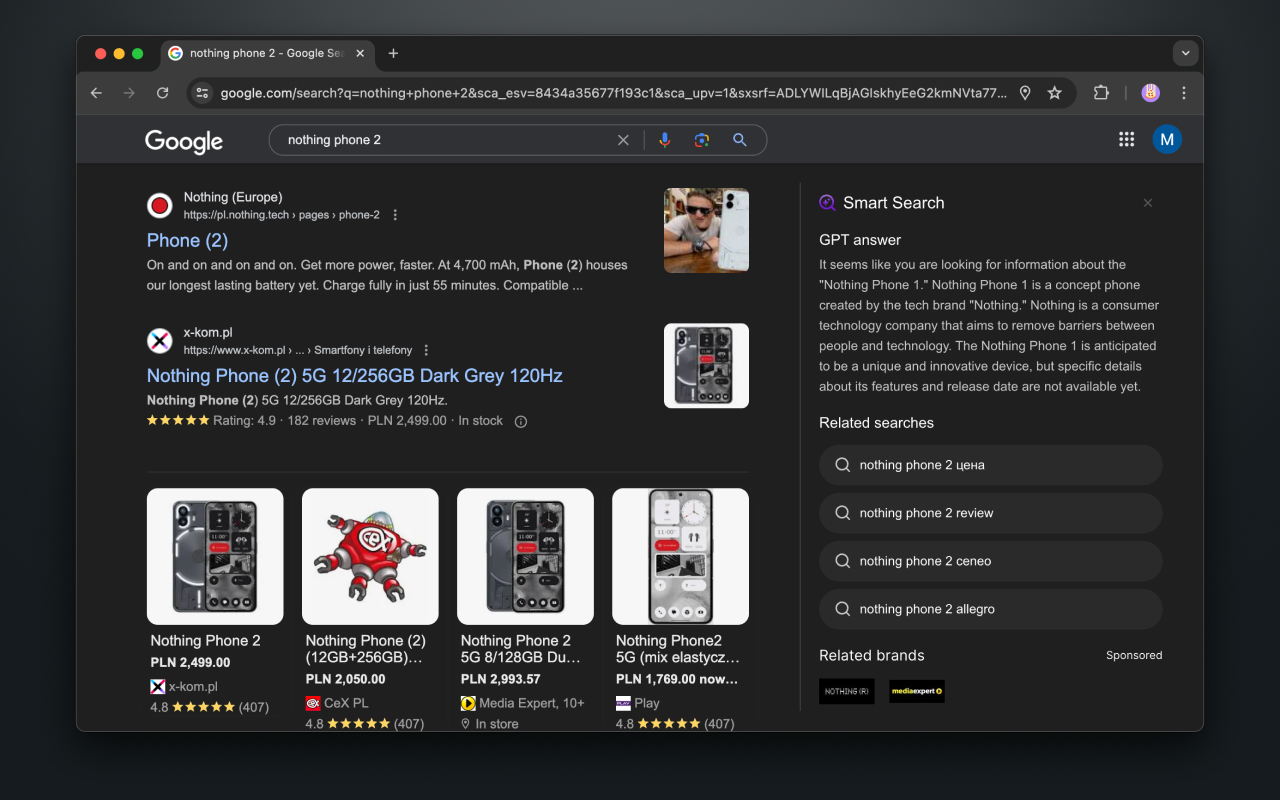The width and height of the screenshot is (1280, 800).
Task: Click the x-kom.pl site favicon
Action: [x=160, y=341]
